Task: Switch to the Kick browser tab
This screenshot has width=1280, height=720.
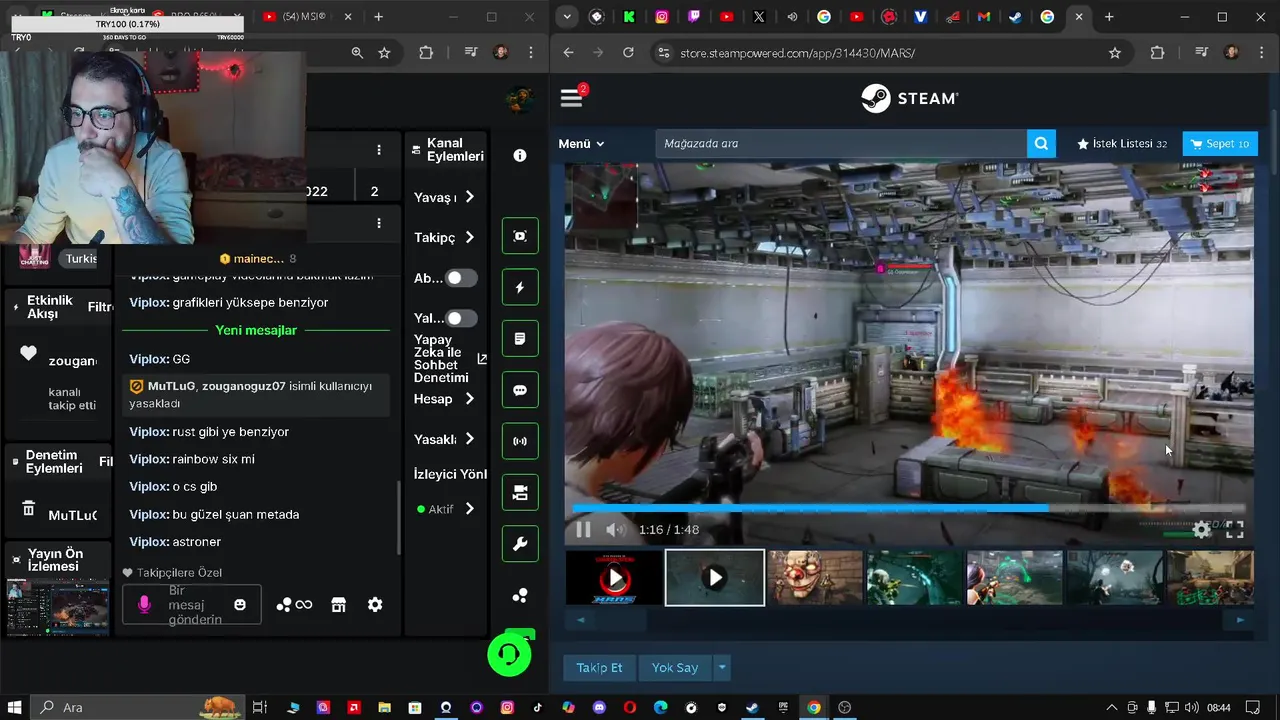Action: pyautogui.click(x=629, y=17)
